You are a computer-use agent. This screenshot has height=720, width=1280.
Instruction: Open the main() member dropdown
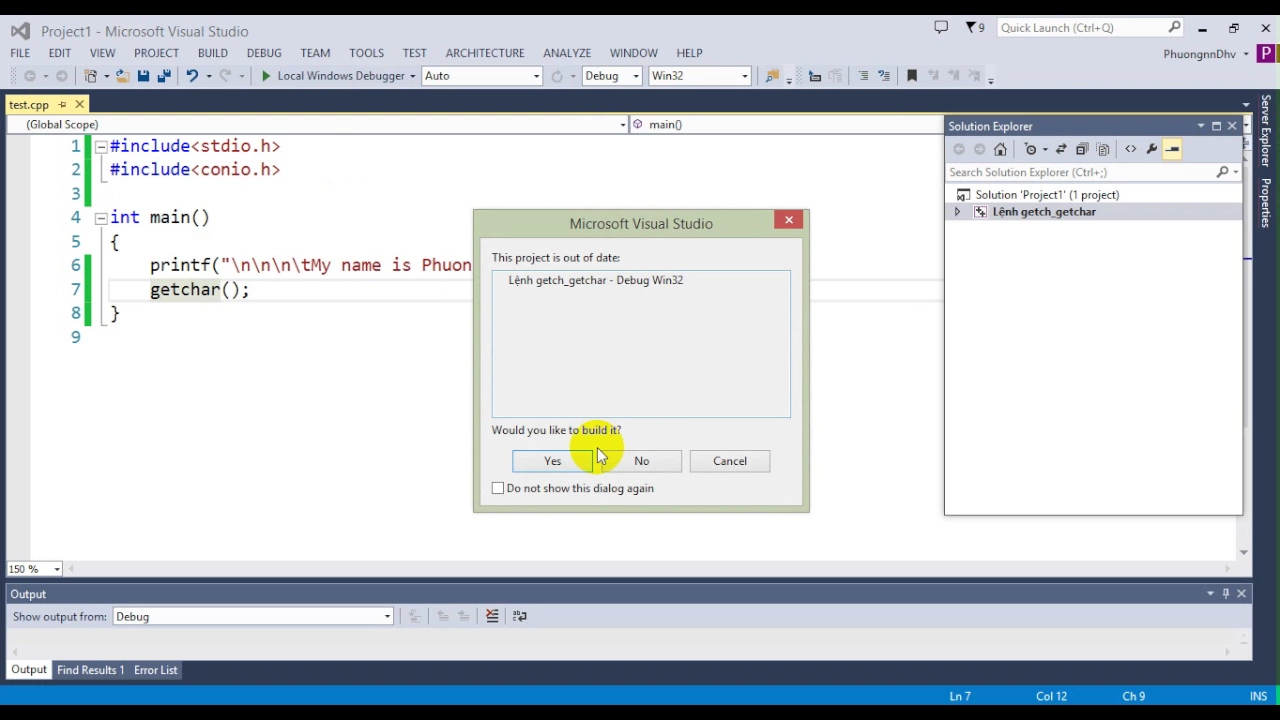(x=786, y=125)
